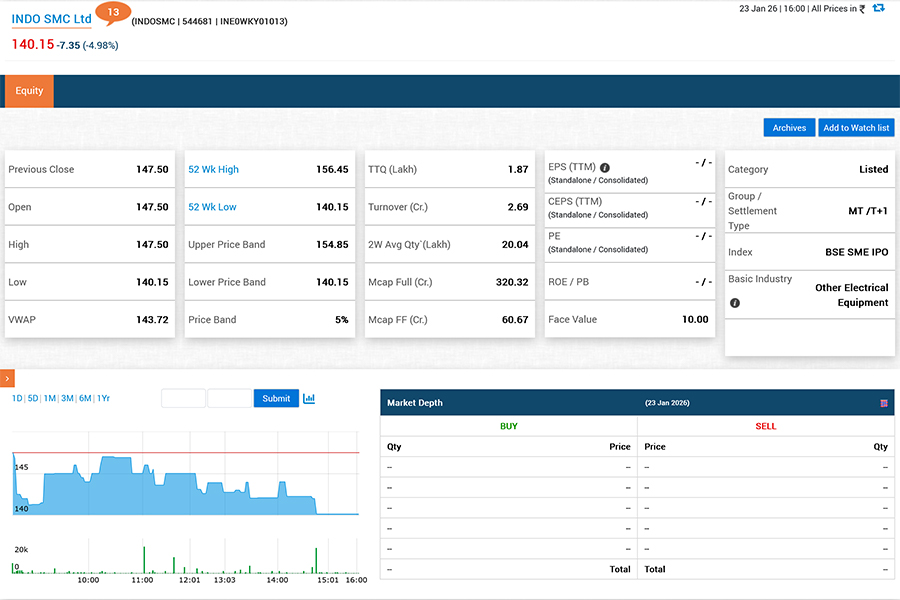Select the 1D chart range
The height and width of the screenshot is (600, 900).
[17, 398]
